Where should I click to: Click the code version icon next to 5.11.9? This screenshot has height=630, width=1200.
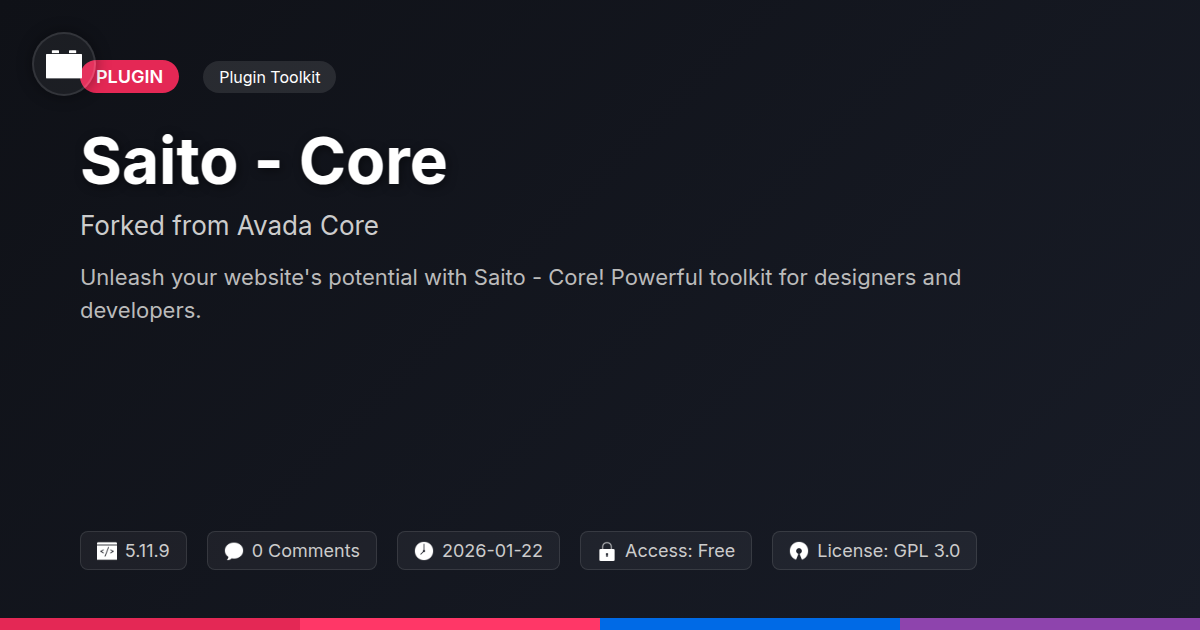point(107,551)
